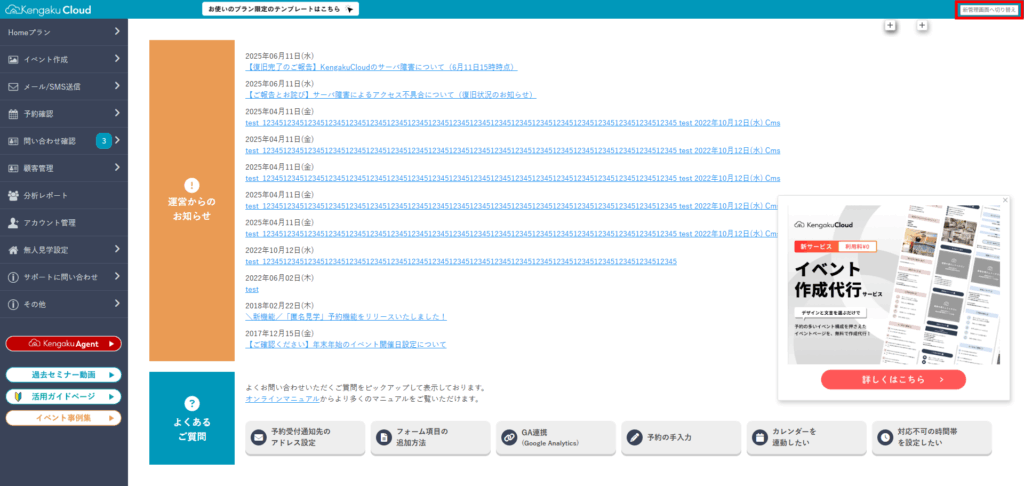Viewport: 1024px width, 486px height.
Task: Click the people icon for 分析レポート
Action: [13, 195]
